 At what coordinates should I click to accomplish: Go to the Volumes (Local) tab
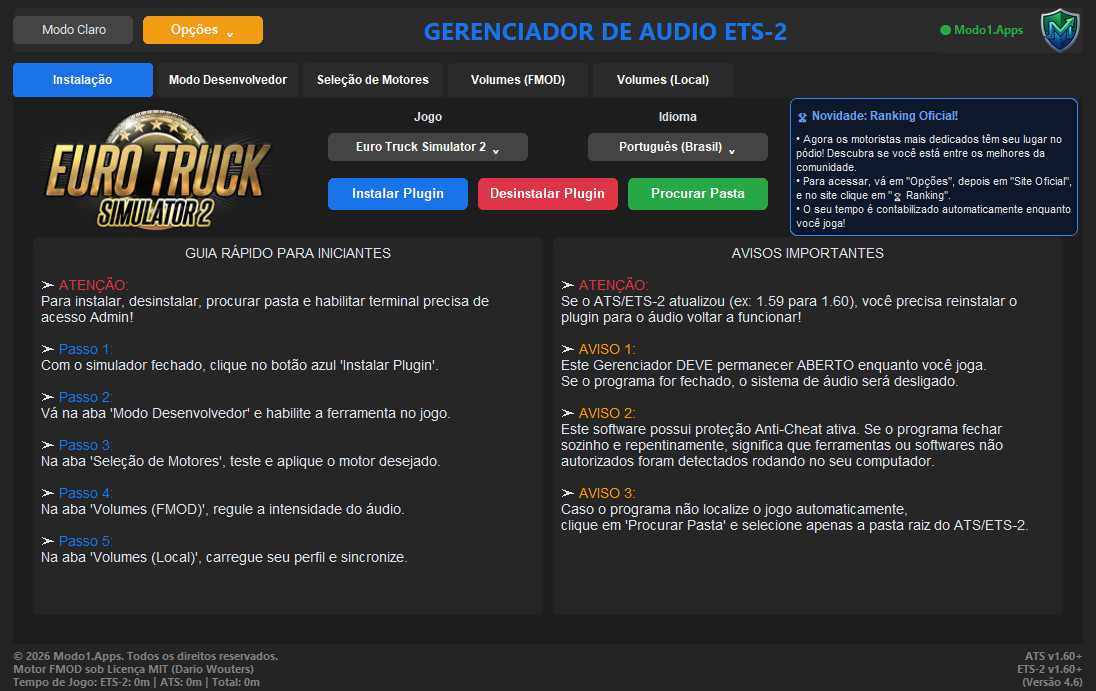(x=663, y=80)
